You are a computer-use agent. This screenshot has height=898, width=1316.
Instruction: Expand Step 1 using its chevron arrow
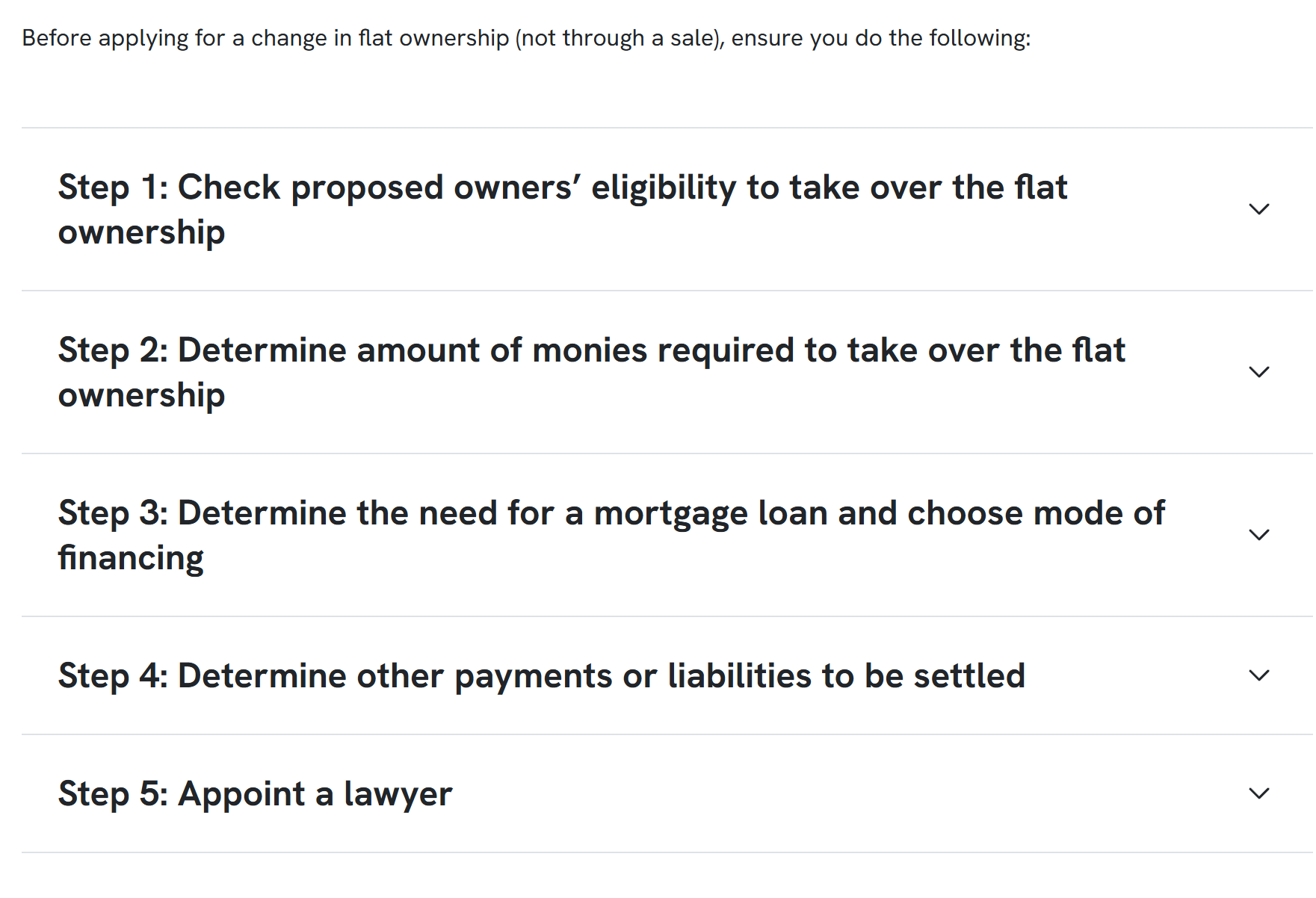tap(1259, 209)
